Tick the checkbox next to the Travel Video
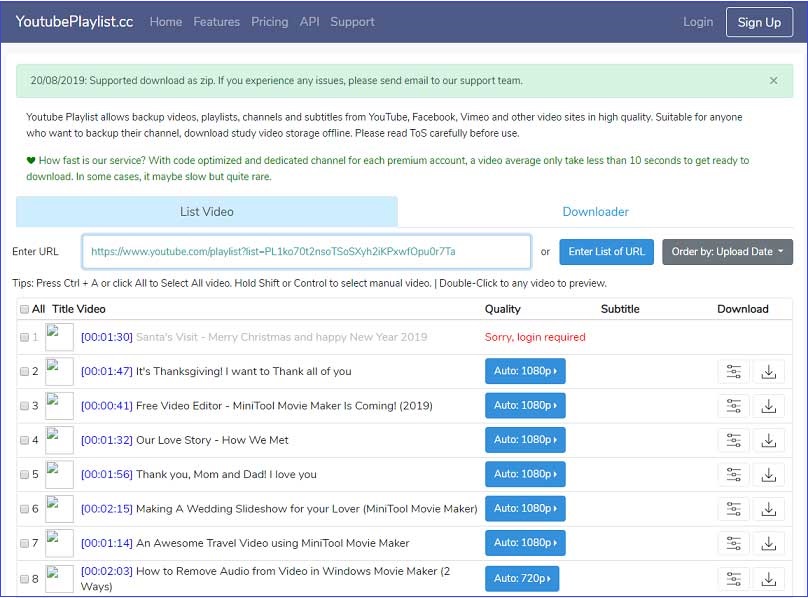Screen dimensions: 808x598 click(x=24, y=542)
